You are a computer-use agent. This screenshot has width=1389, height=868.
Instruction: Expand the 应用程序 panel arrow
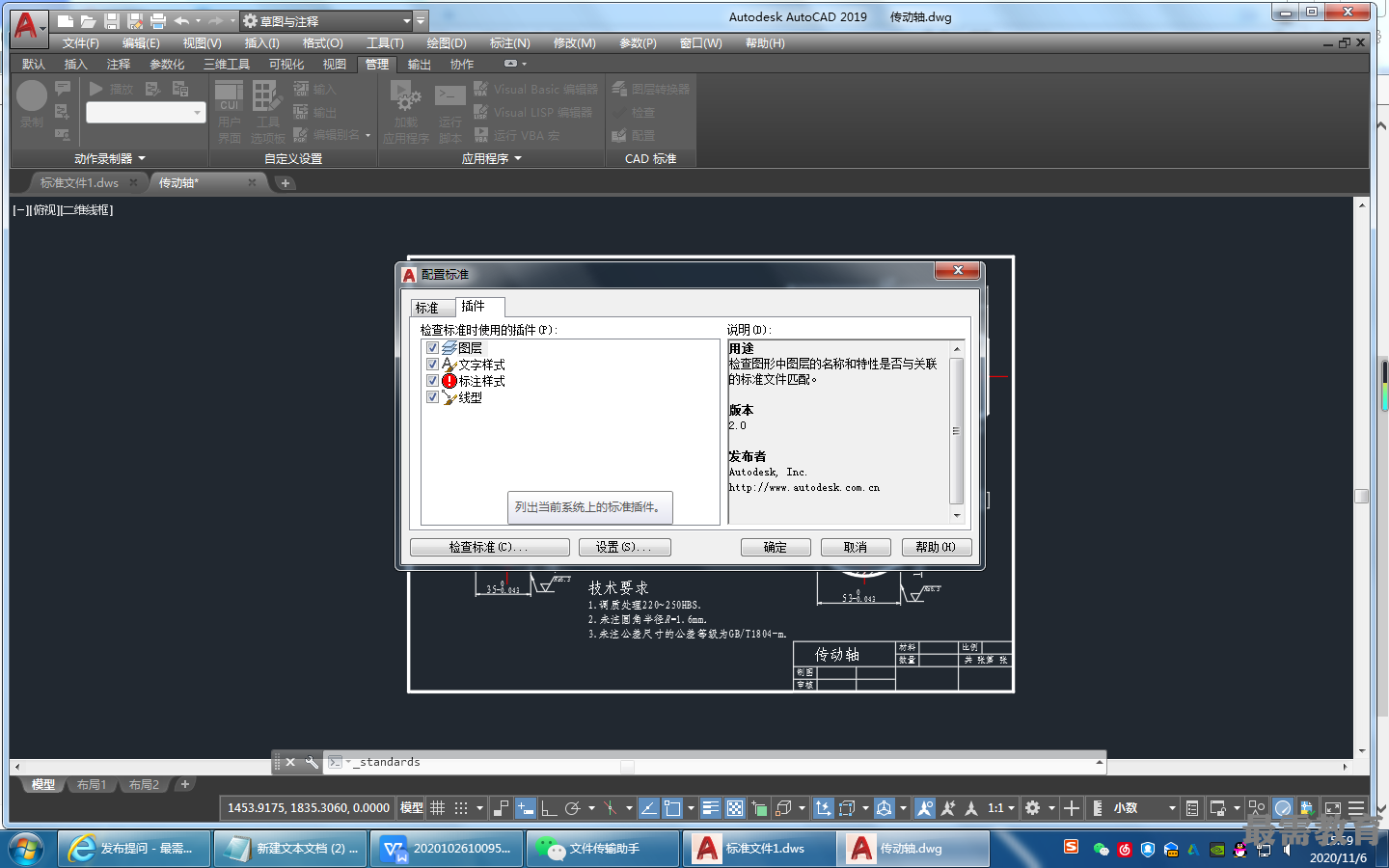tap(518, 158)
